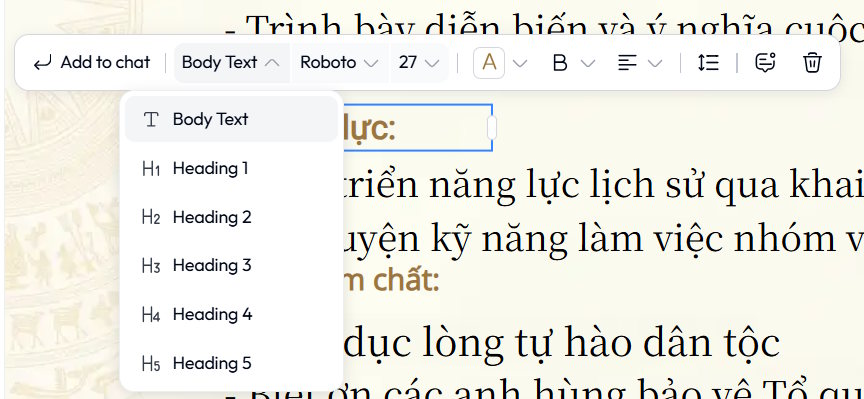This screenshot has height=399, width=864.
Task: Pick Heading 4 style
Action: [x=231, y=314]
